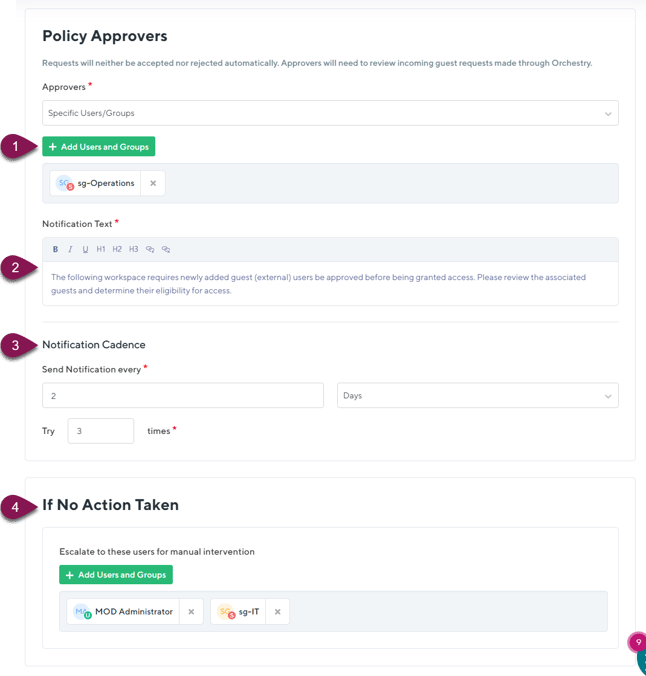
Task: Click the Try times number field
Action: click(101, 431)
